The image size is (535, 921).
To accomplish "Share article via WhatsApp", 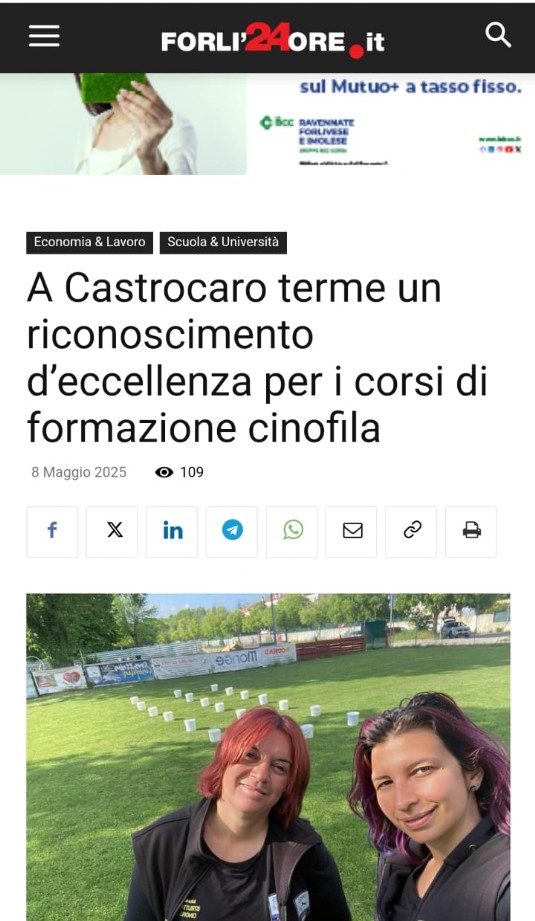I will [x=292, y=532].
